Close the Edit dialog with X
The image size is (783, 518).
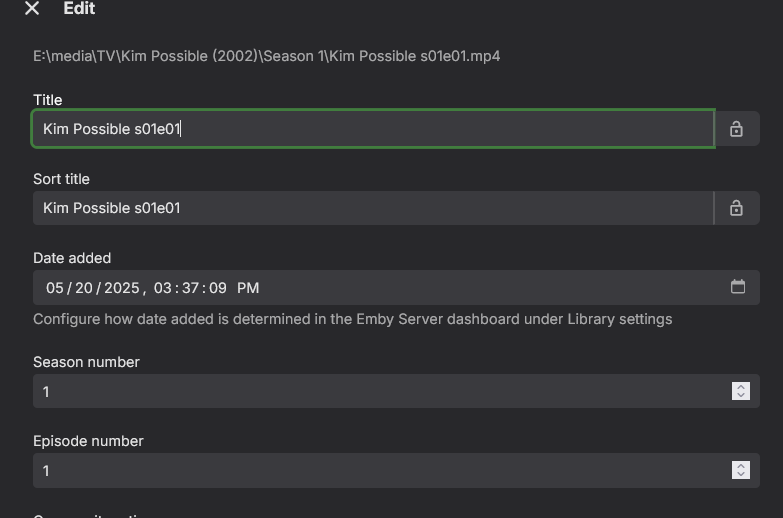32,9
